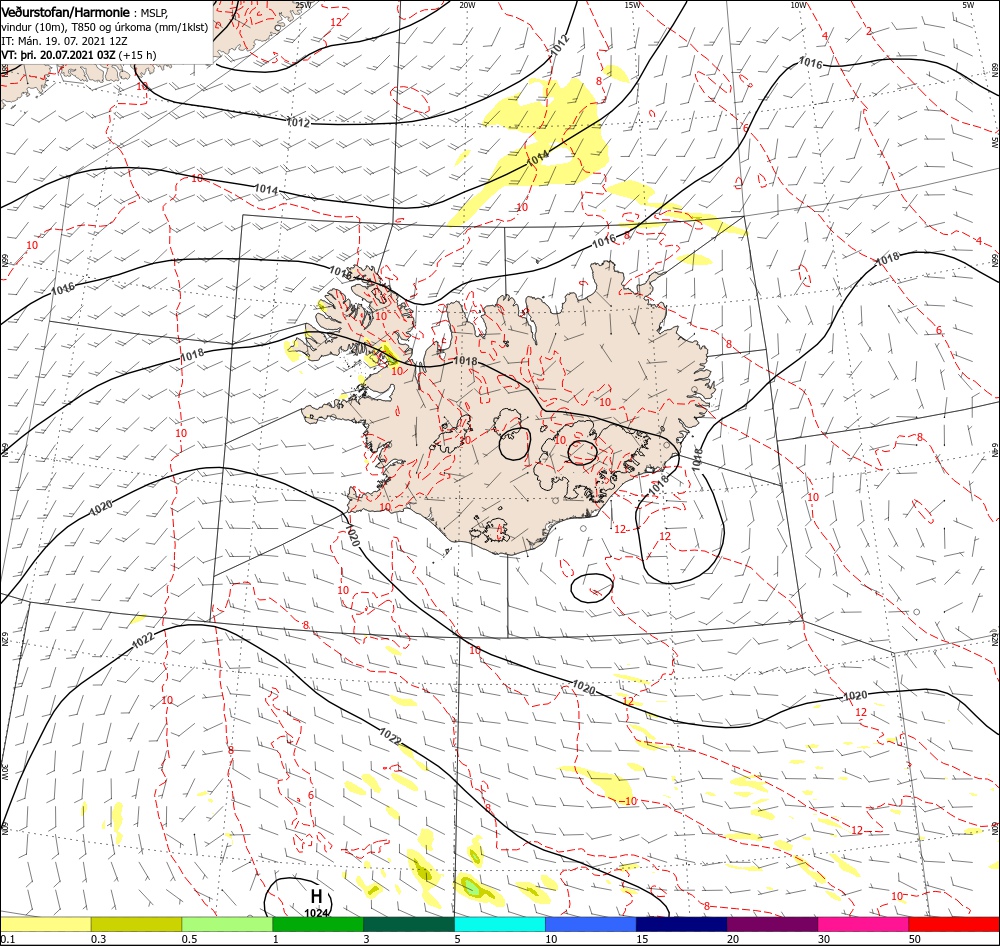1000x946 pixels.
Task: Click the "5W" longitude label at the top edge
Action: coord(968,5)
